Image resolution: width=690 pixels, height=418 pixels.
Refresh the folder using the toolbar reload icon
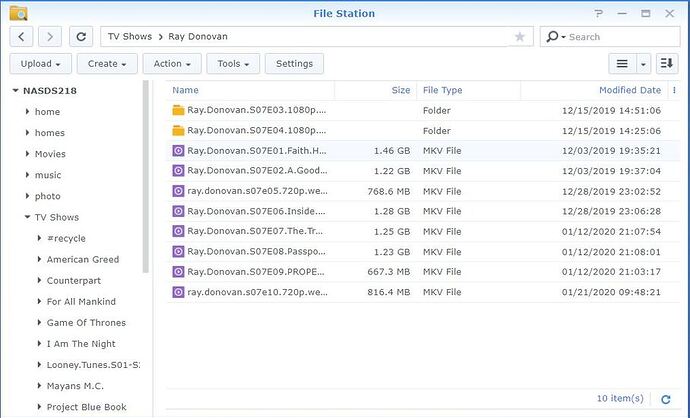[x=81, y=37]
